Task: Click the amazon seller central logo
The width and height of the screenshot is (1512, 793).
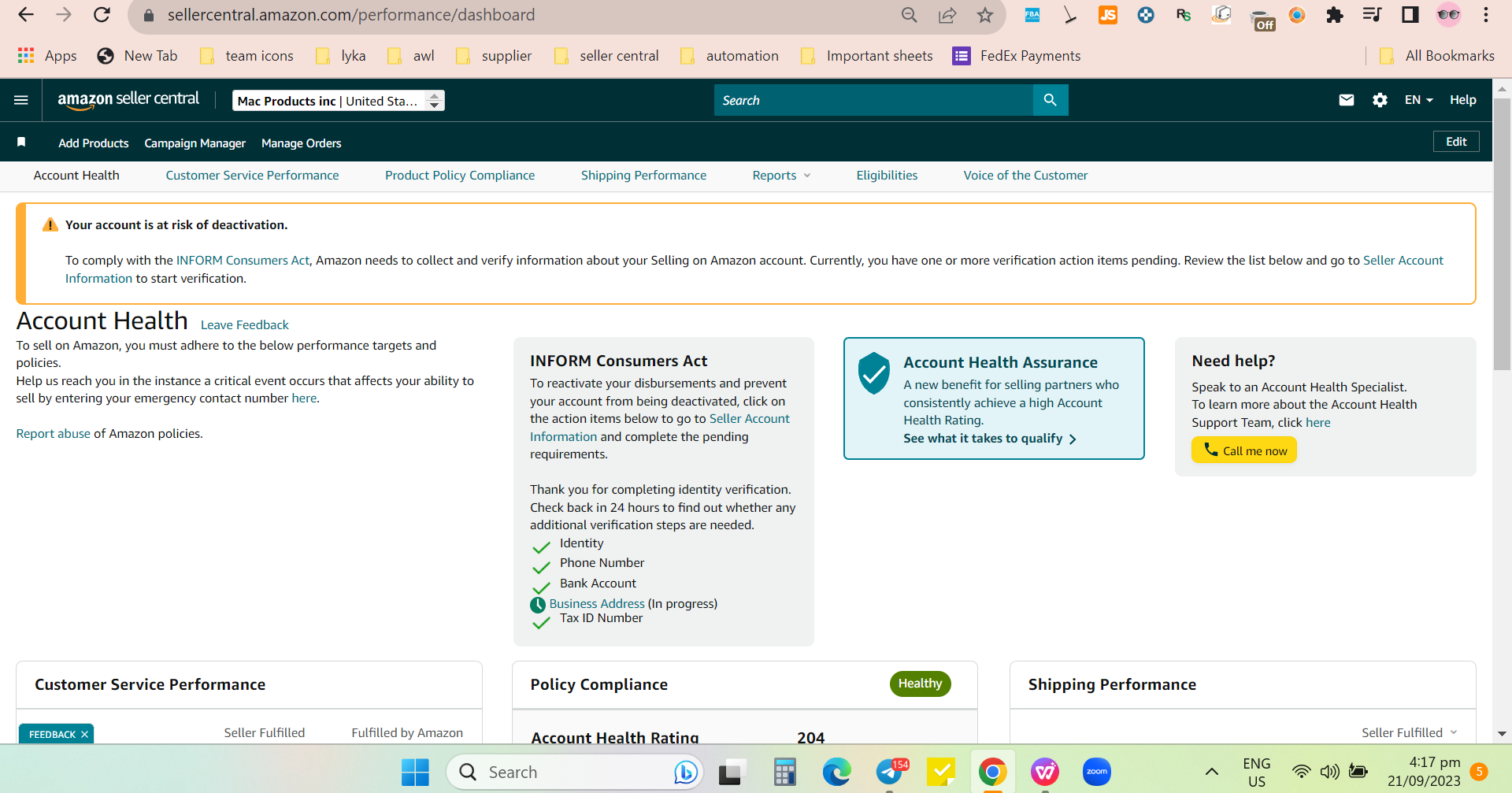Action: (128, 100)
